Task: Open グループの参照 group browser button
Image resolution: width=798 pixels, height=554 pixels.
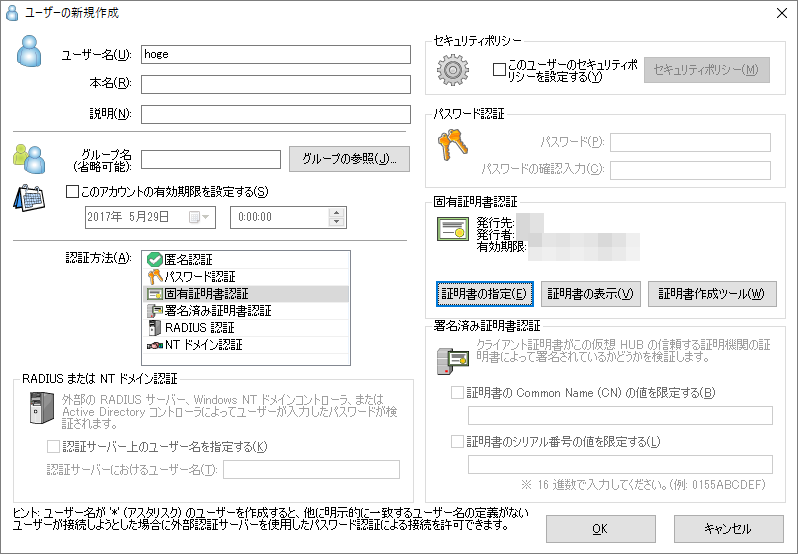Action: 349,159
